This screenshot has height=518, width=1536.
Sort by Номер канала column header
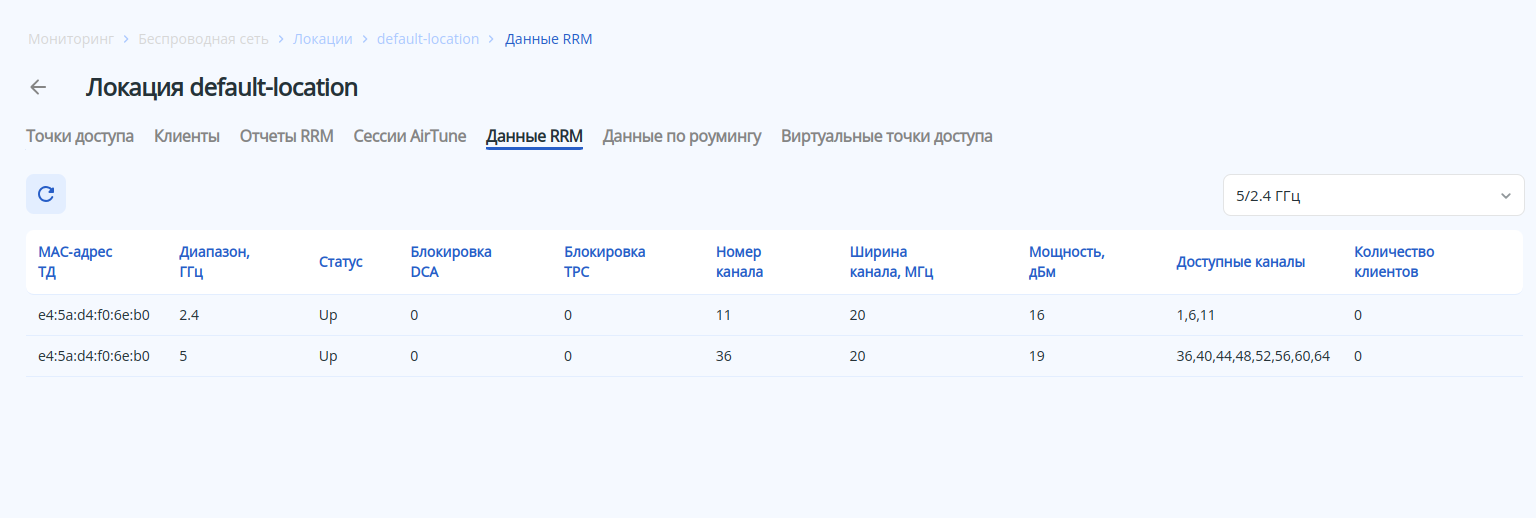pos(739,262)
